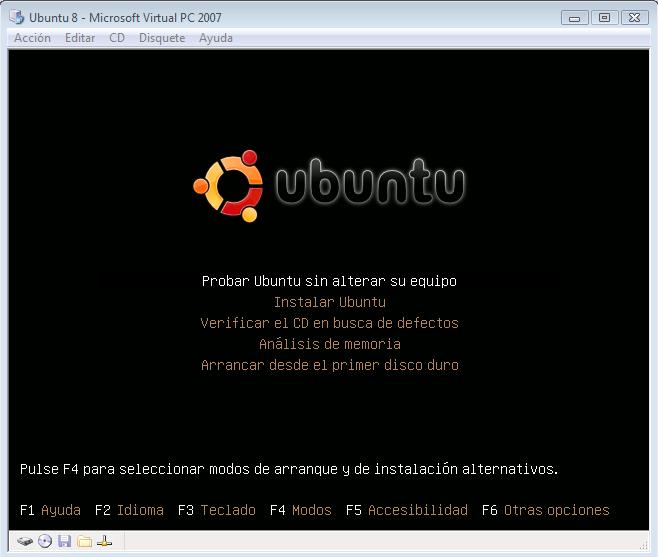Select 'Verificar el CD en busca de defectos'
This screenshot has height=557, width=658.
tap(329, 323)
